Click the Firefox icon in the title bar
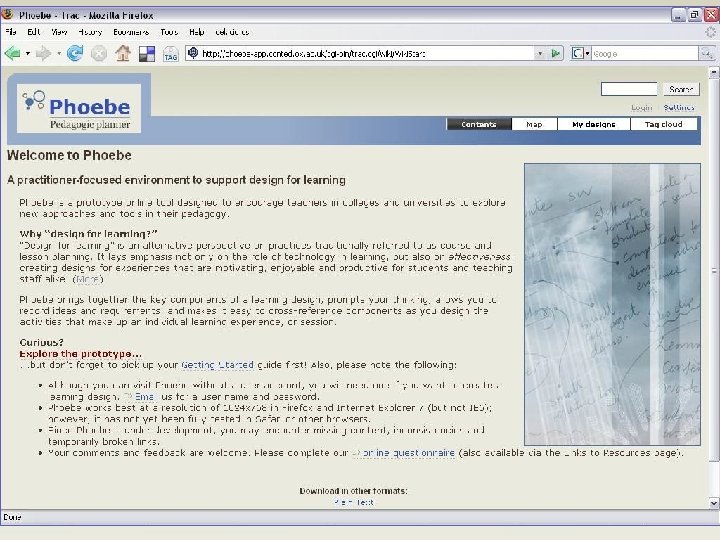Image resolution: width=720 pixels, height=540 pixels. tap(7, 15)
